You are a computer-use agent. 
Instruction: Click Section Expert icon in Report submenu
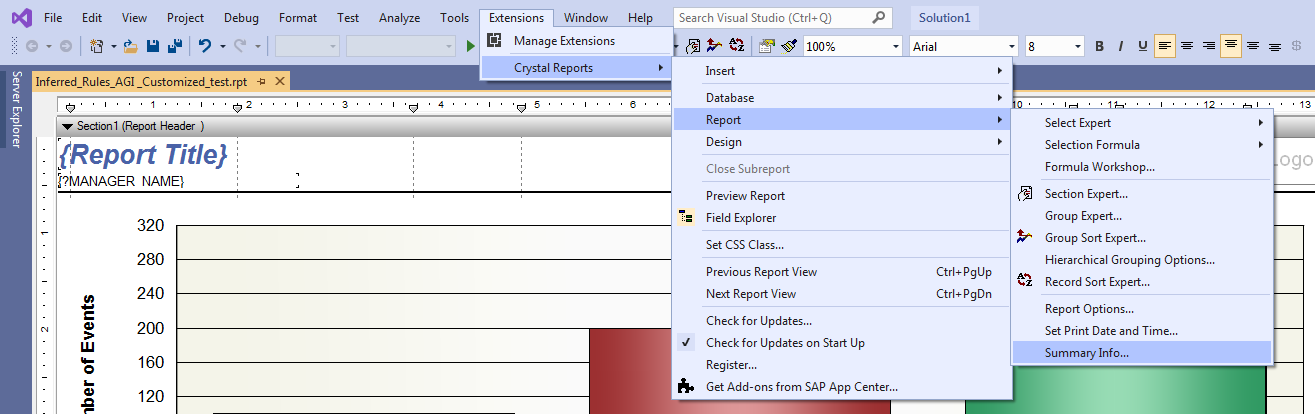click(x=1024, y=194)
